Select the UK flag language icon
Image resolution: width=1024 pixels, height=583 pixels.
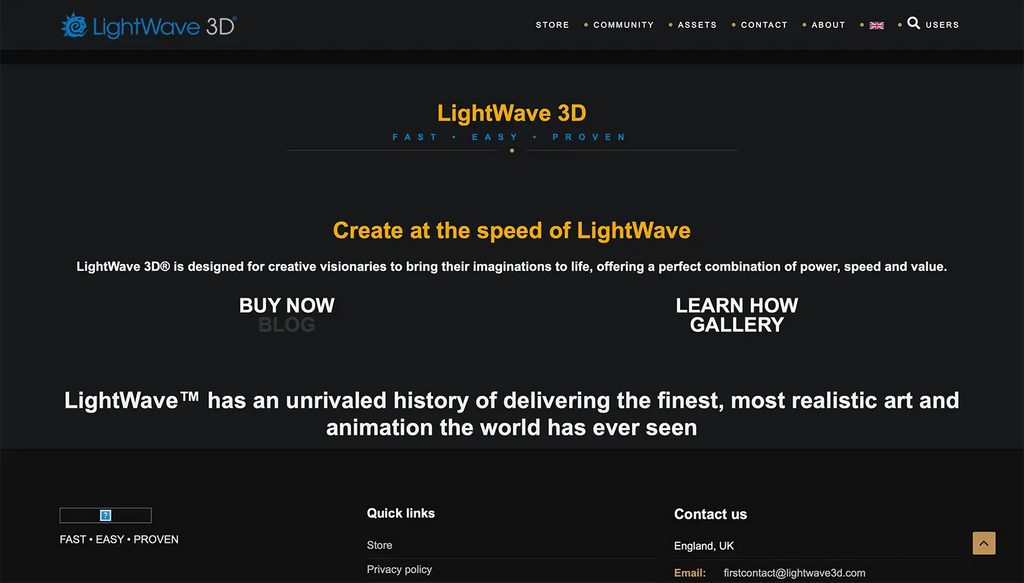click(876, 25)
